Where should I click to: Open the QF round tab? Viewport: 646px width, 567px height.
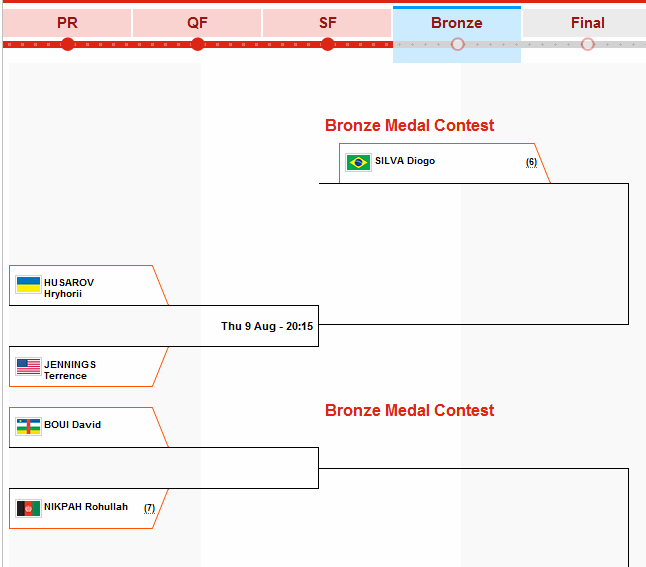point(197,23)
